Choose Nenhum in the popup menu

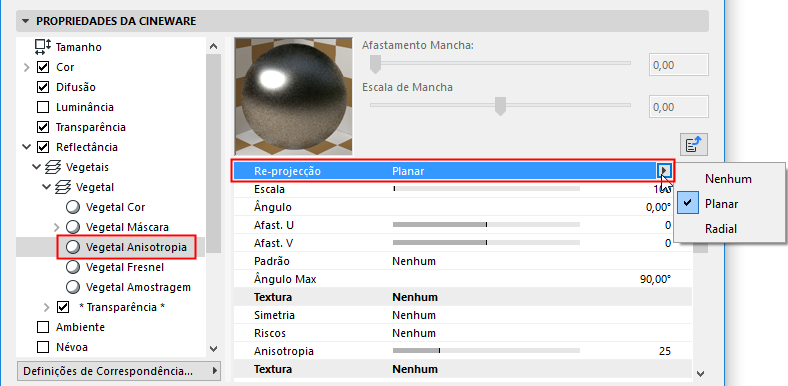point(728,179)
